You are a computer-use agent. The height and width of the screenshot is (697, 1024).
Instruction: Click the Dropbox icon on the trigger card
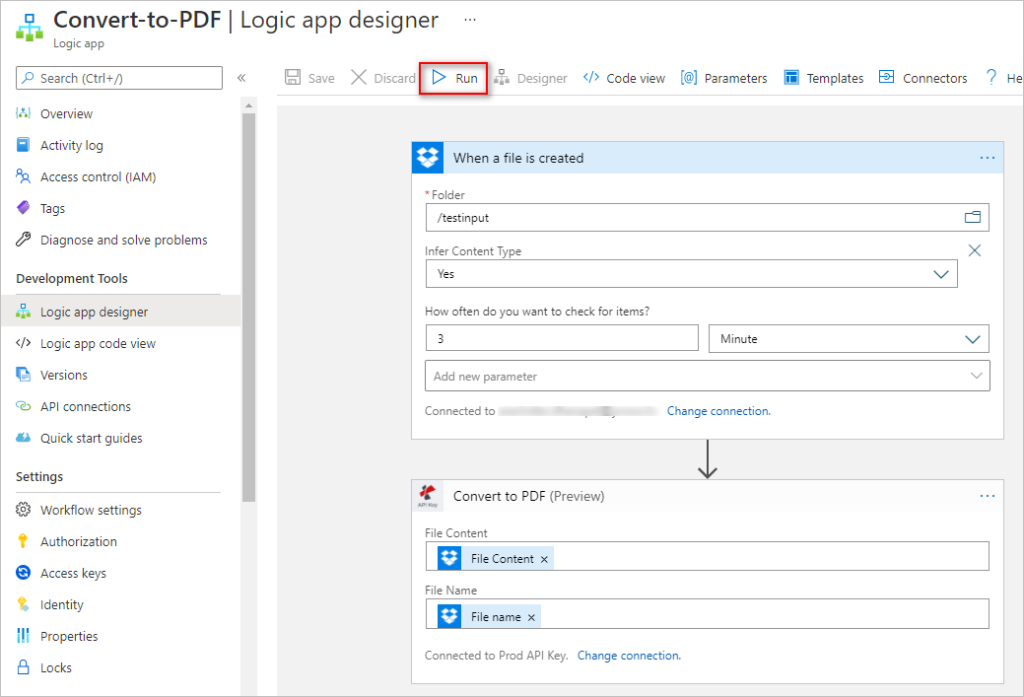(427, 157)
